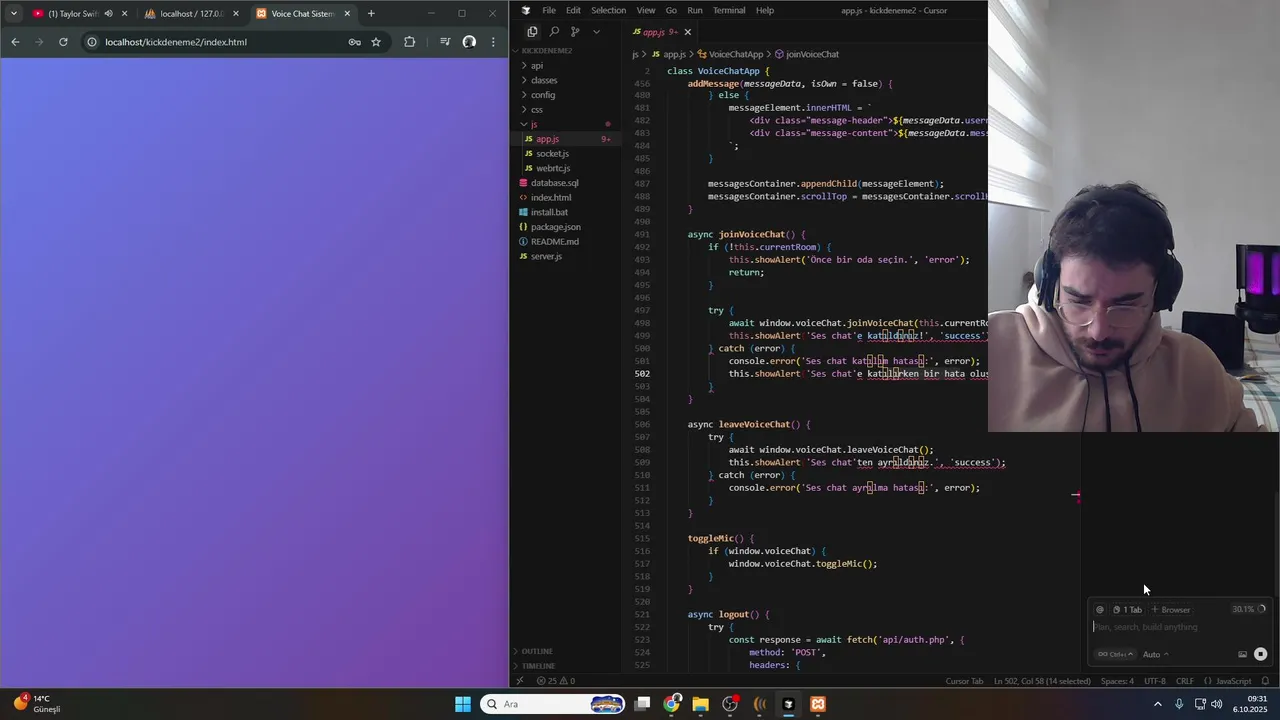Open the Help menu in Cursor

[x=765, y=10]
